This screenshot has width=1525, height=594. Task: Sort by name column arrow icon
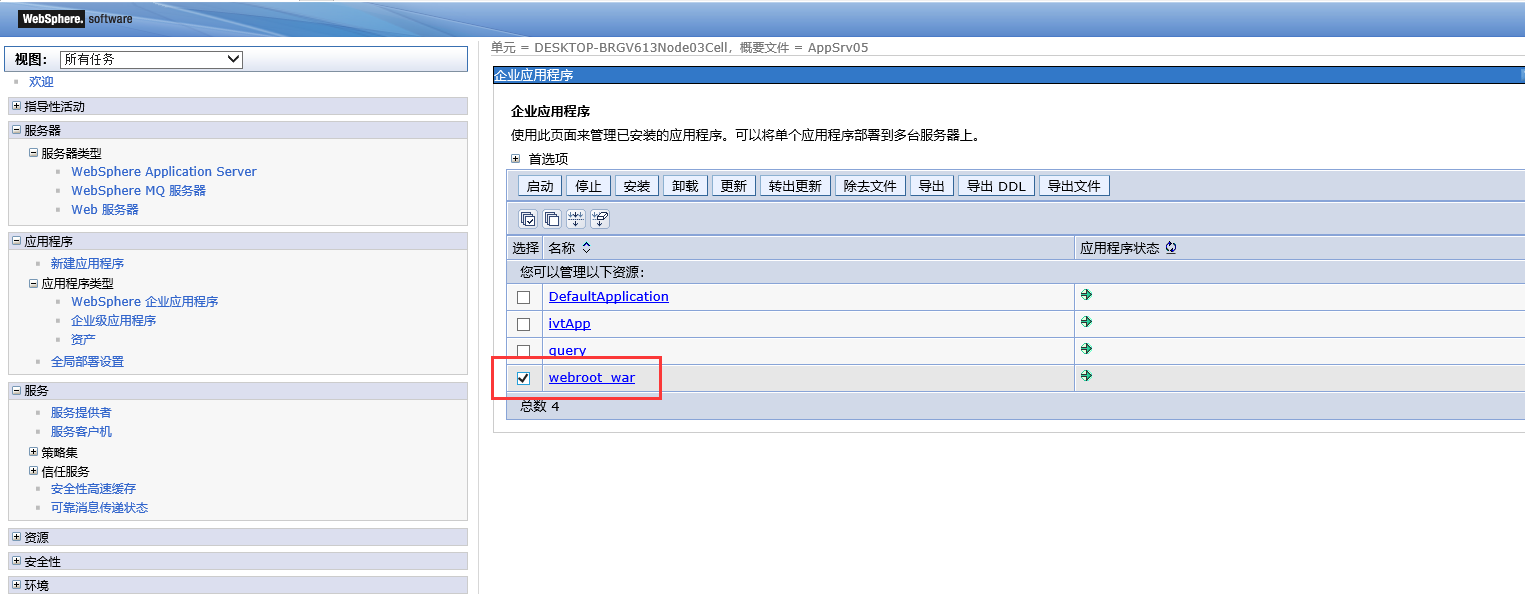(x=587, y=248)
